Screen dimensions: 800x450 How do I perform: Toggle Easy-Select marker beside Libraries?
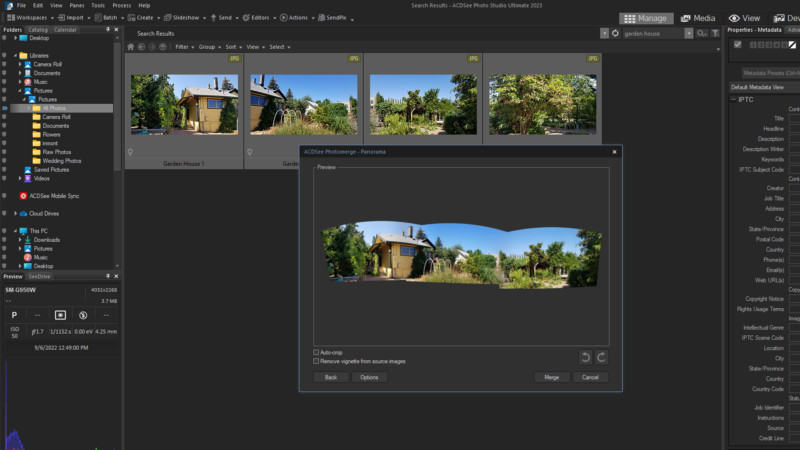[x=5, y=56]
